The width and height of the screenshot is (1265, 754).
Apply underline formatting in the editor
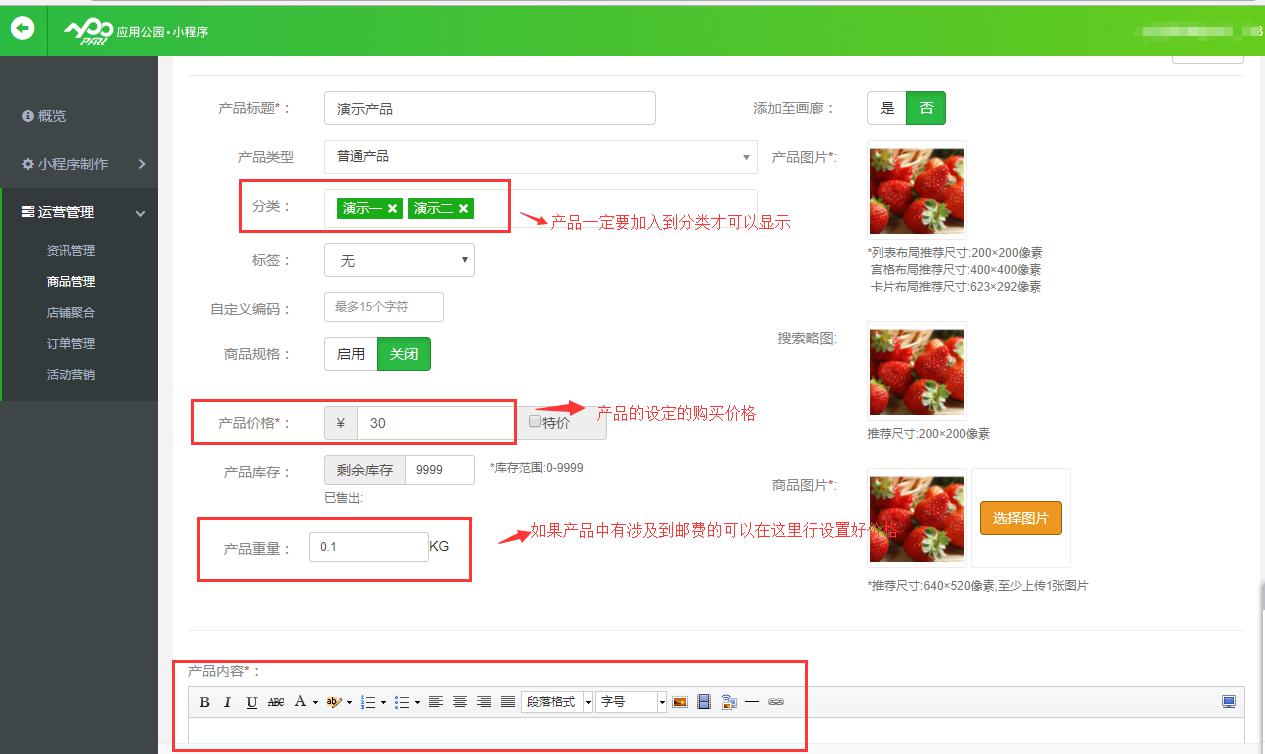click(x=252, y=702)
